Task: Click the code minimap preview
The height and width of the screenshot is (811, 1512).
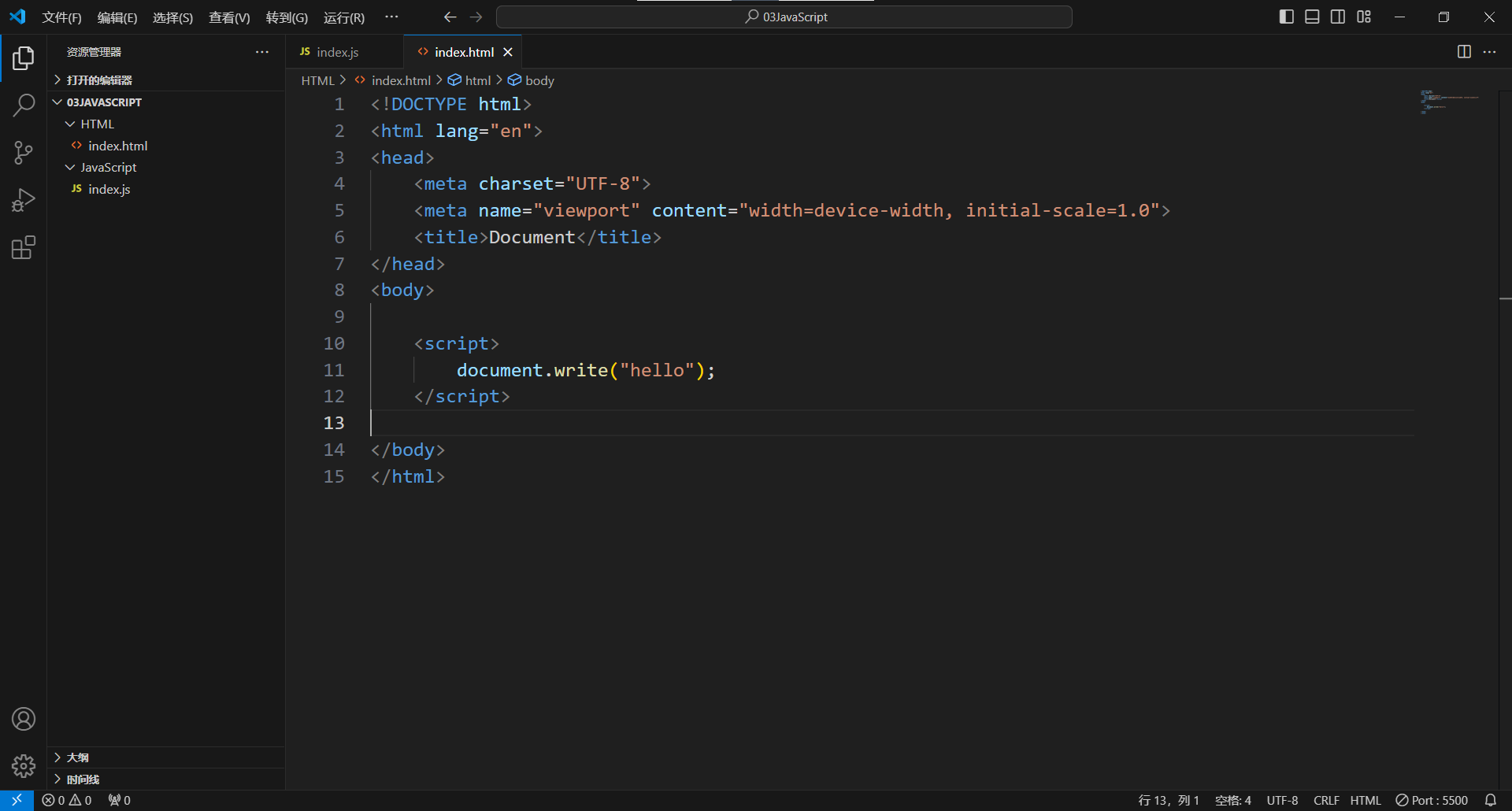Action: (x=1450, y=102)
